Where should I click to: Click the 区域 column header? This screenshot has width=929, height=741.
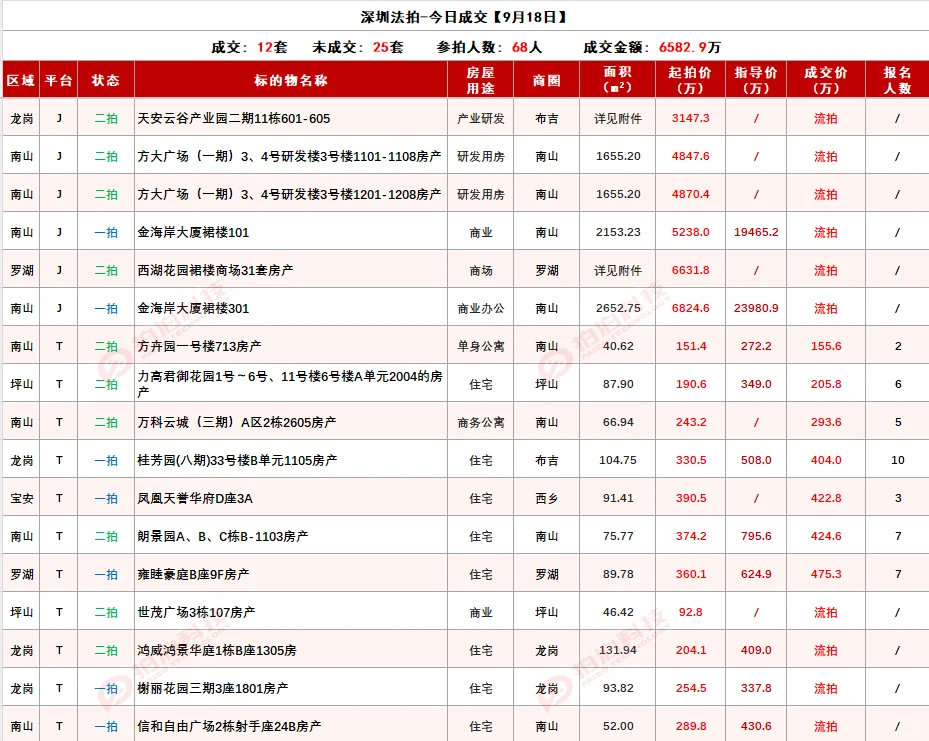21,80
